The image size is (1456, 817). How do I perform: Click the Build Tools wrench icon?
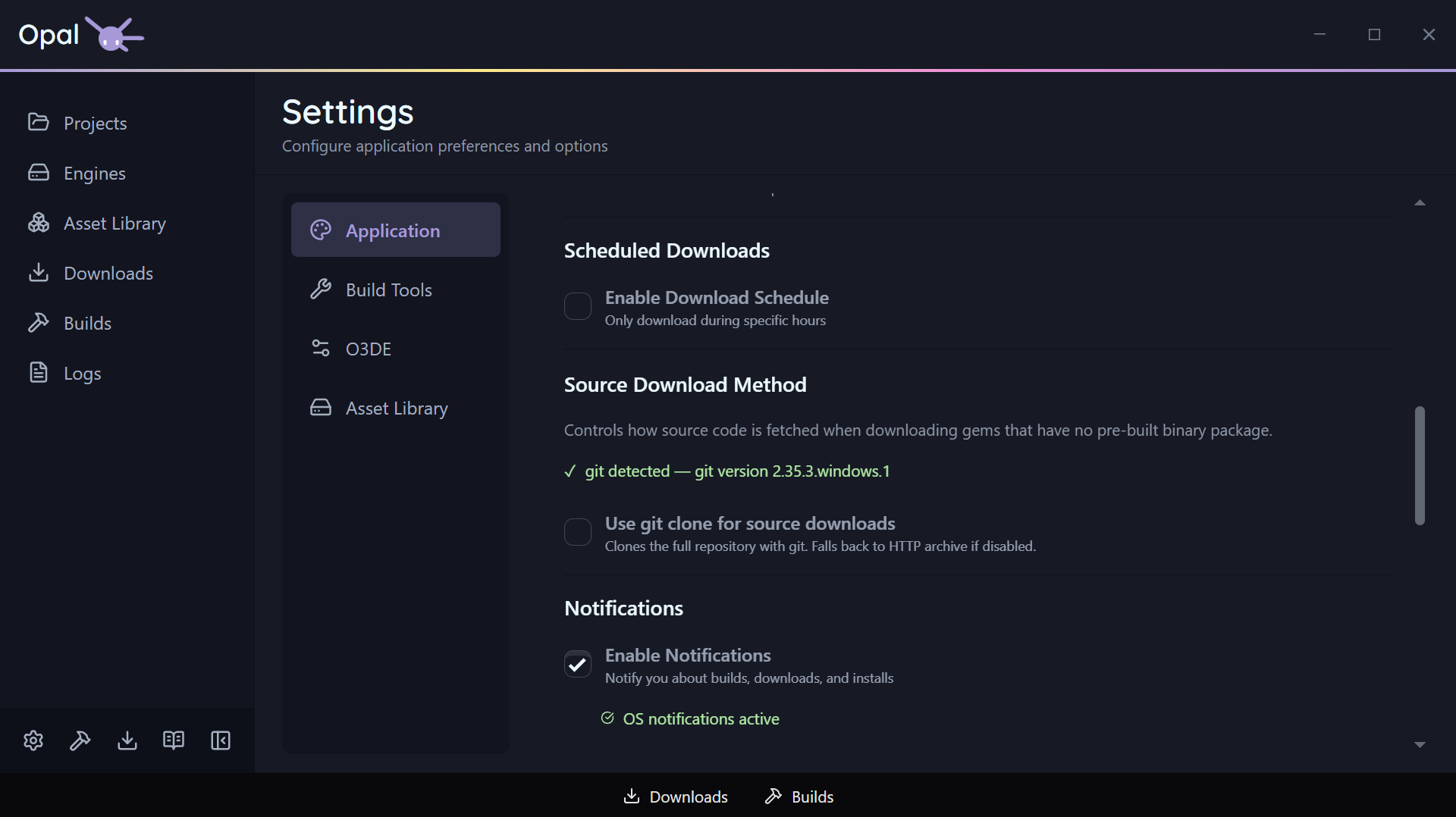pos(321,289)
